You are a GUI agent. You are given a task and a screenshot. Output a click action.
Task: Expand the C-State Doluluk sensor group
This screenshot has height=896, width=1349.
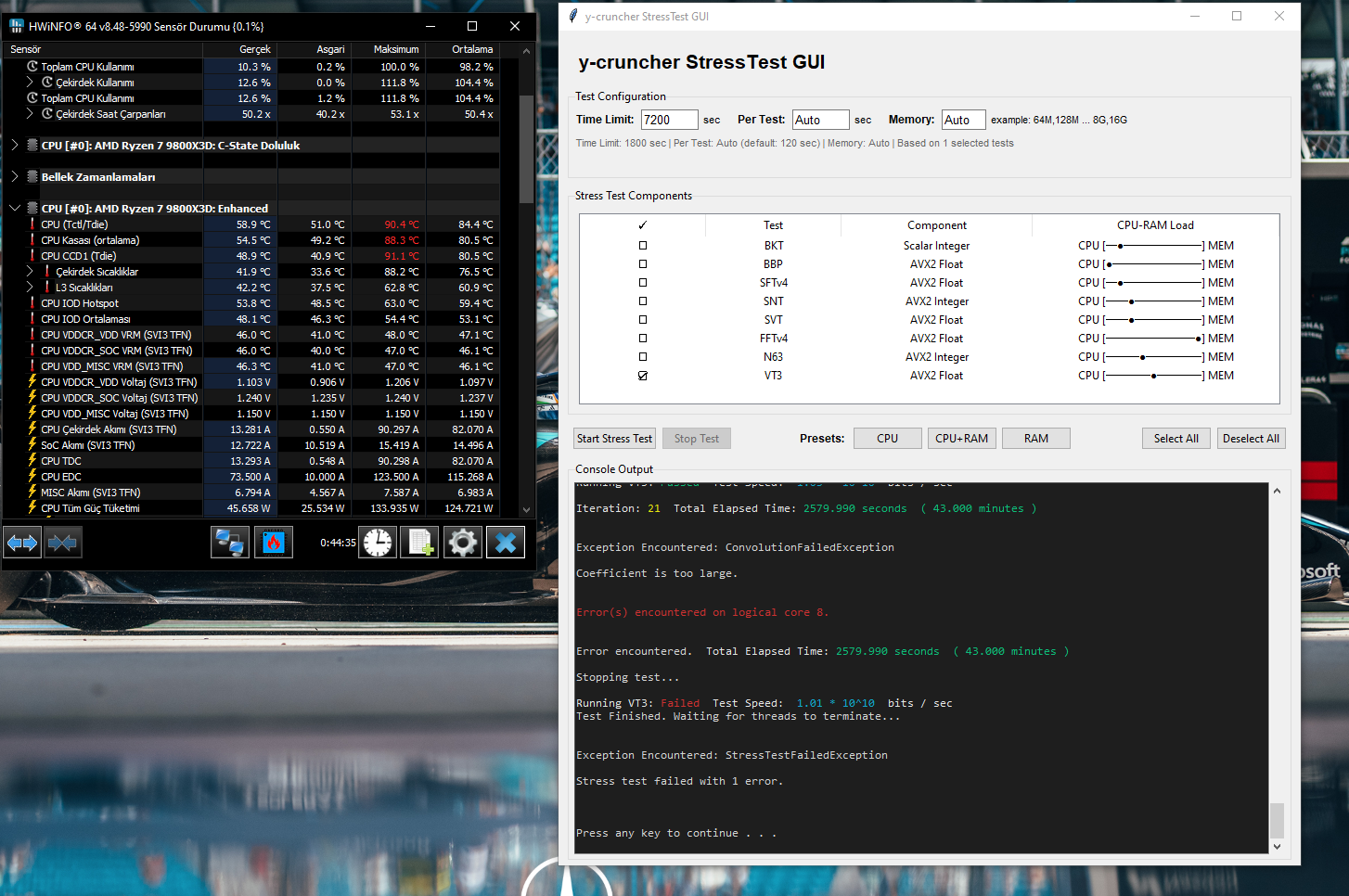point(15,146)
